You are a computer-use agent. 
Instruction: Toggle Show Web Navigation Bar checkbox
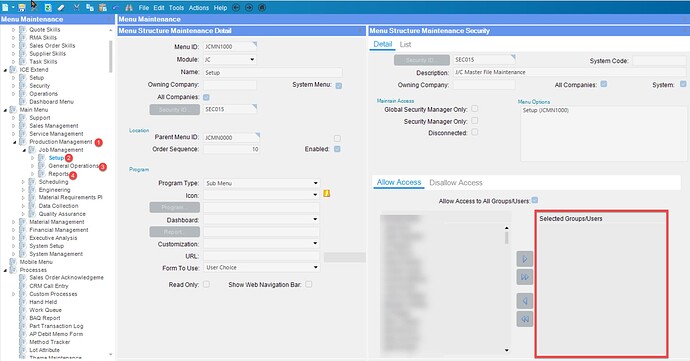[x=308, y=284]
